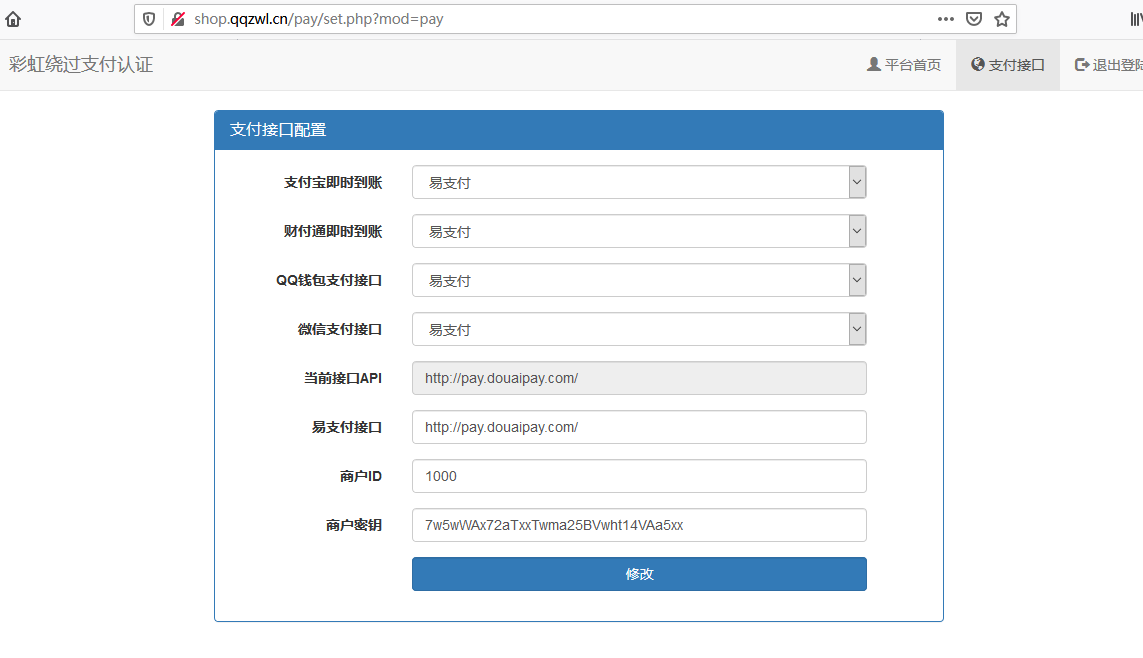
Task: Select the QQ钱包支付接口 label
Action: coord(329,280)
